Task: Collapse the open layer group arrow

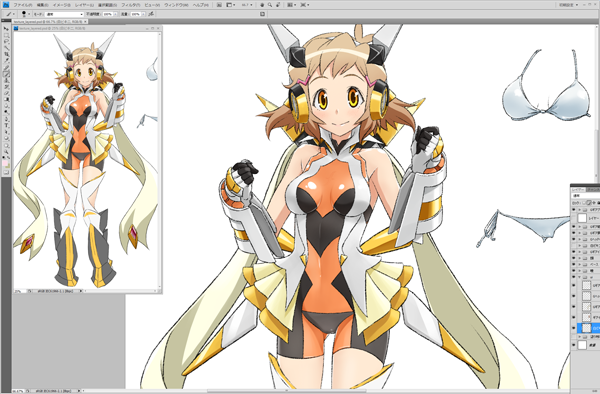Action: tap(580, 277)
